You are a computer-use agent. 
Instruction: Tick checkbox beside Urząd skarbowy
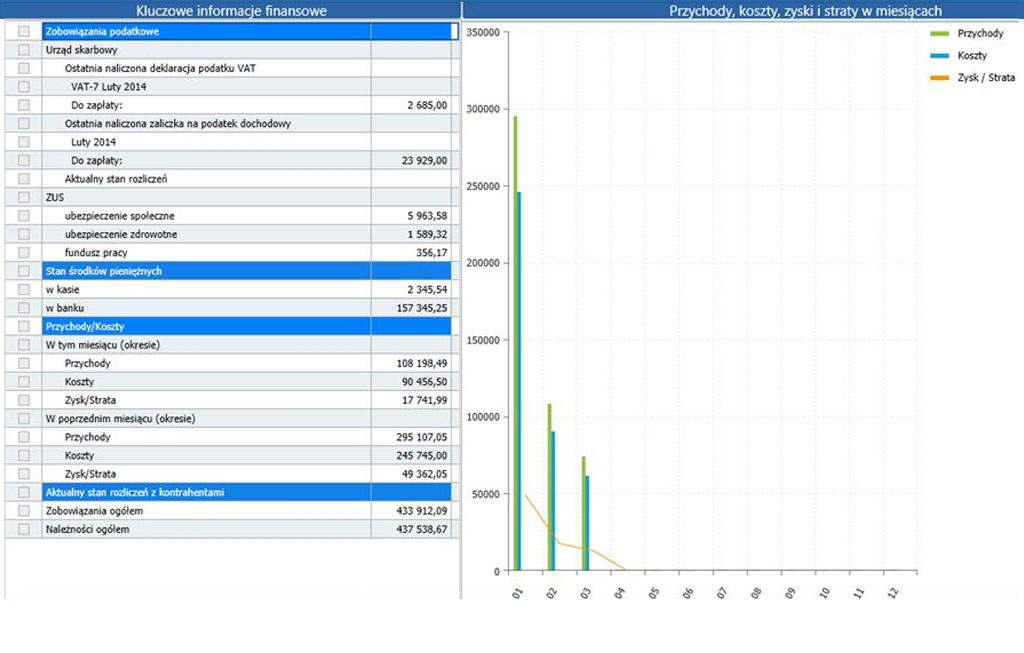pyautogui.click(x=24, y=50)
